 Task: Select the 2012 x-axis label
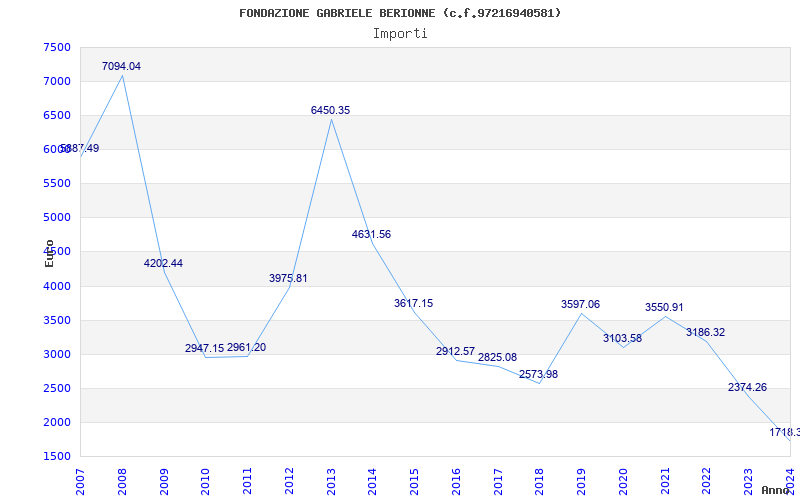289,481
